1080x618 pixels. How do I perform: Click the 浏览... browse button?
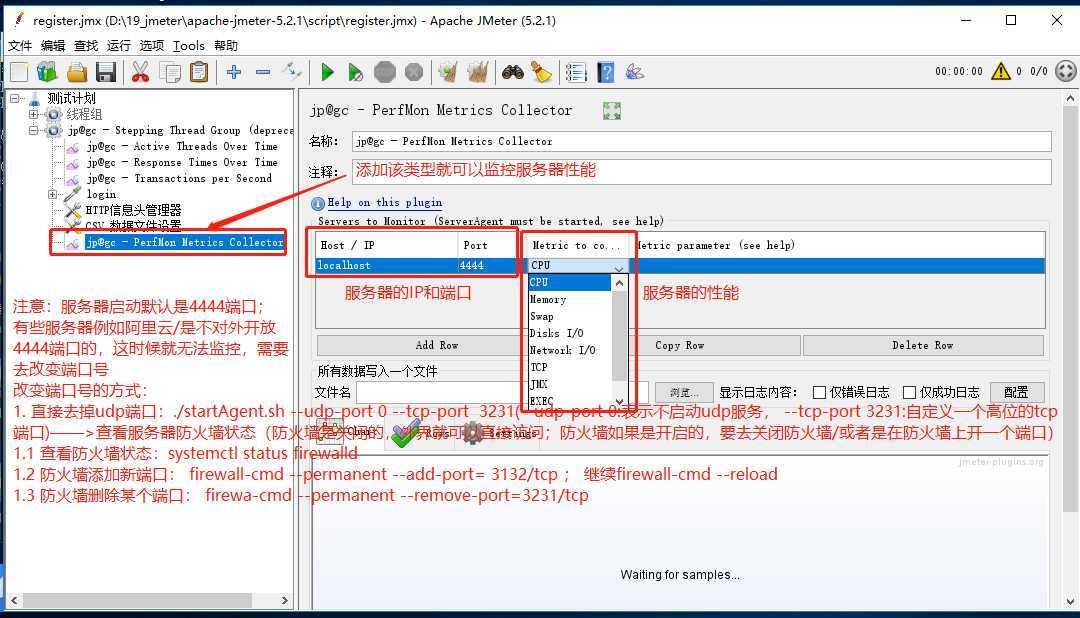tap(683, 392)
